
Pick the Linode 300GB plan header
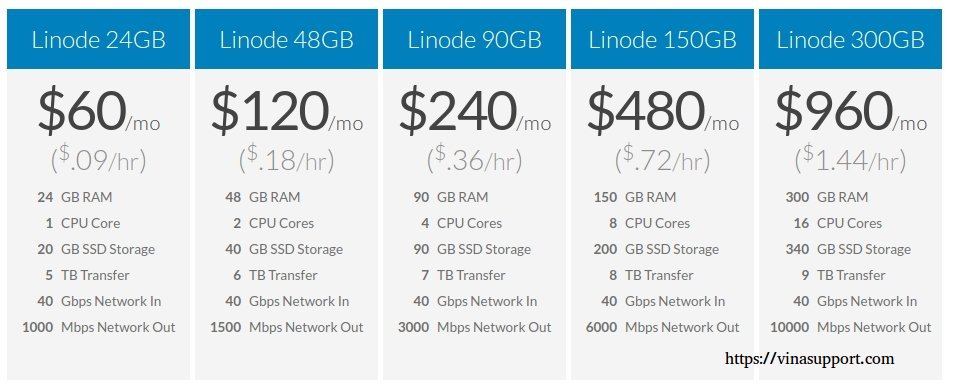850,39
